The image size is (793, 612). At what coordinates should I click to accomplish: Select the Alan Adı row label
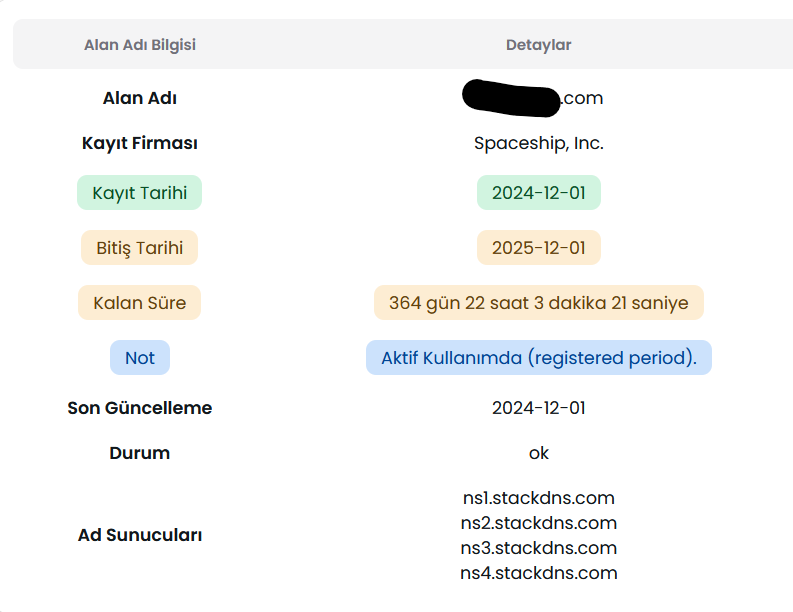point(140,98)
